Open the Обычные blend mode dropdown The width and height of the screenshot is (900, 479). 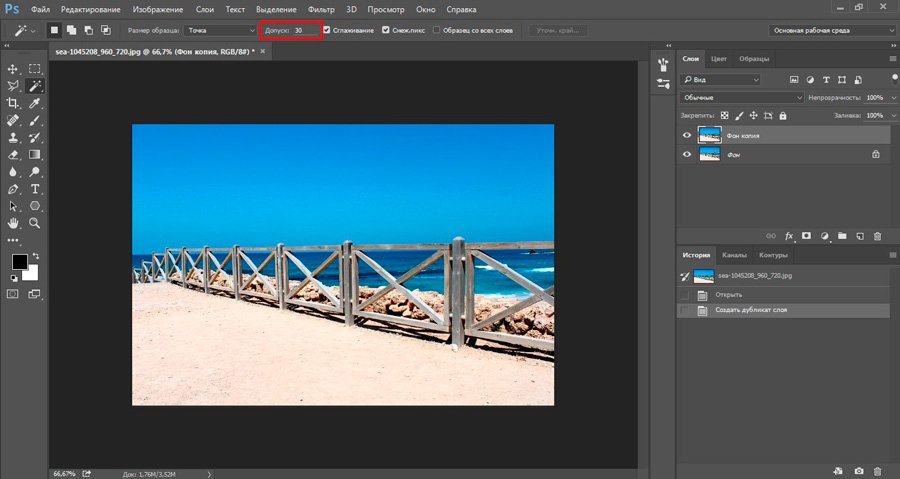(x=741, y=98)
